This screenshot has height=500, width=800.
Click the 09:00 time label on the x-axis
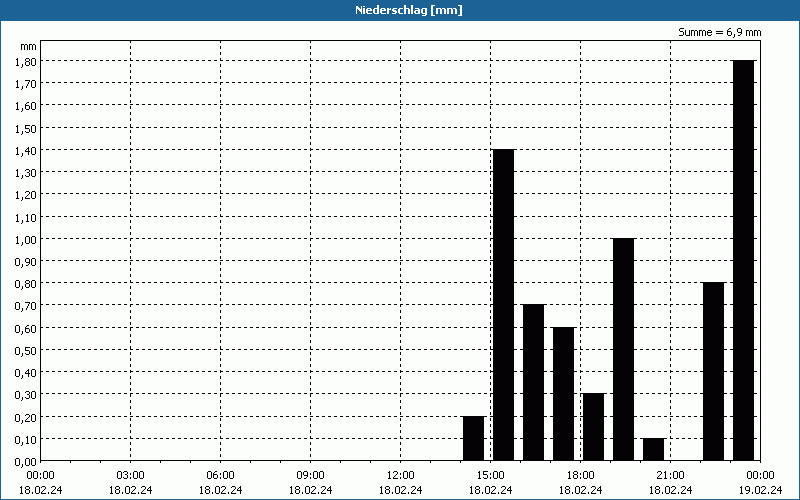click(310, 476)
